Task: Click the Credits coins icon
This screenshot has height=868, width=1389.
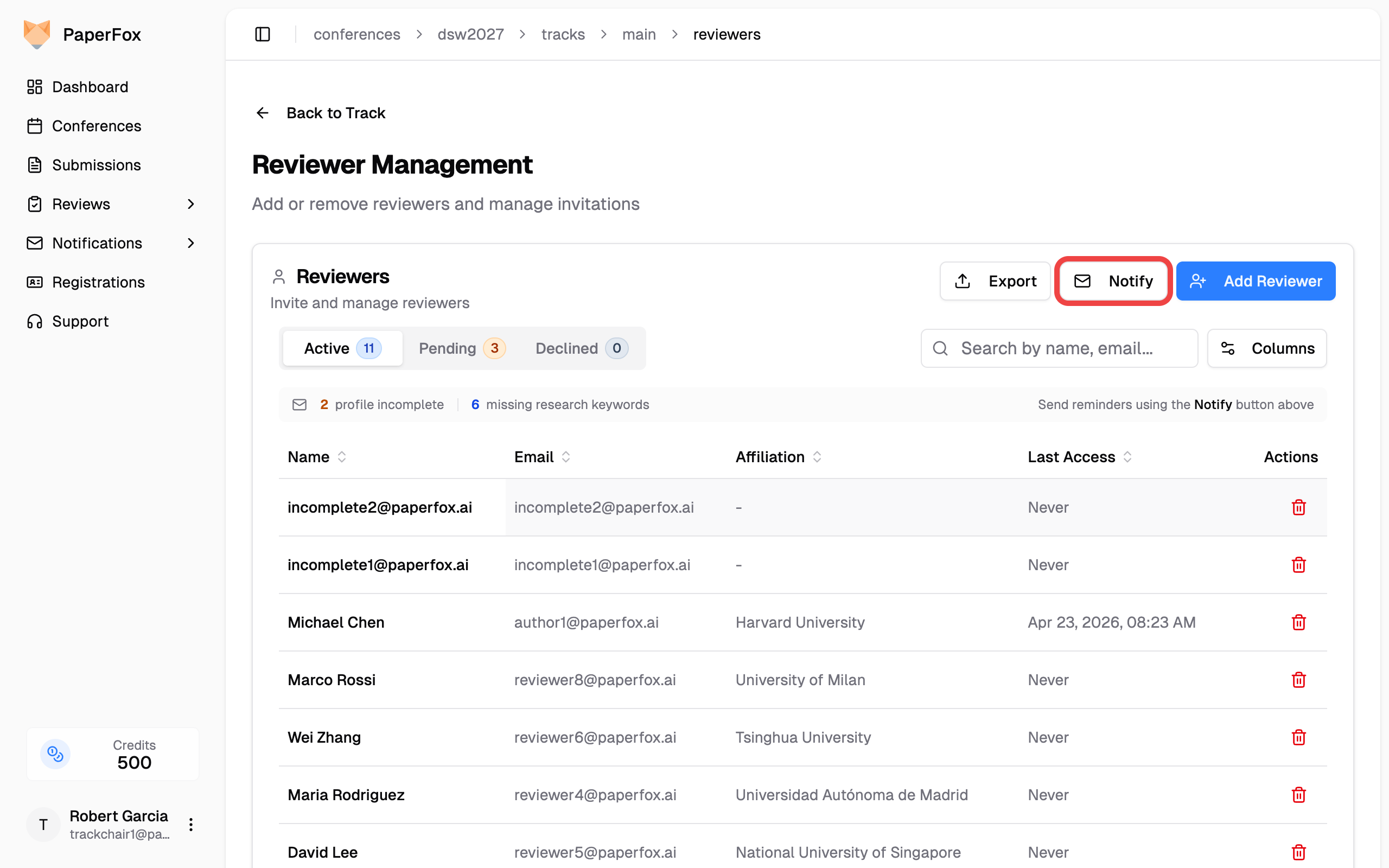Action: [56, 754]
